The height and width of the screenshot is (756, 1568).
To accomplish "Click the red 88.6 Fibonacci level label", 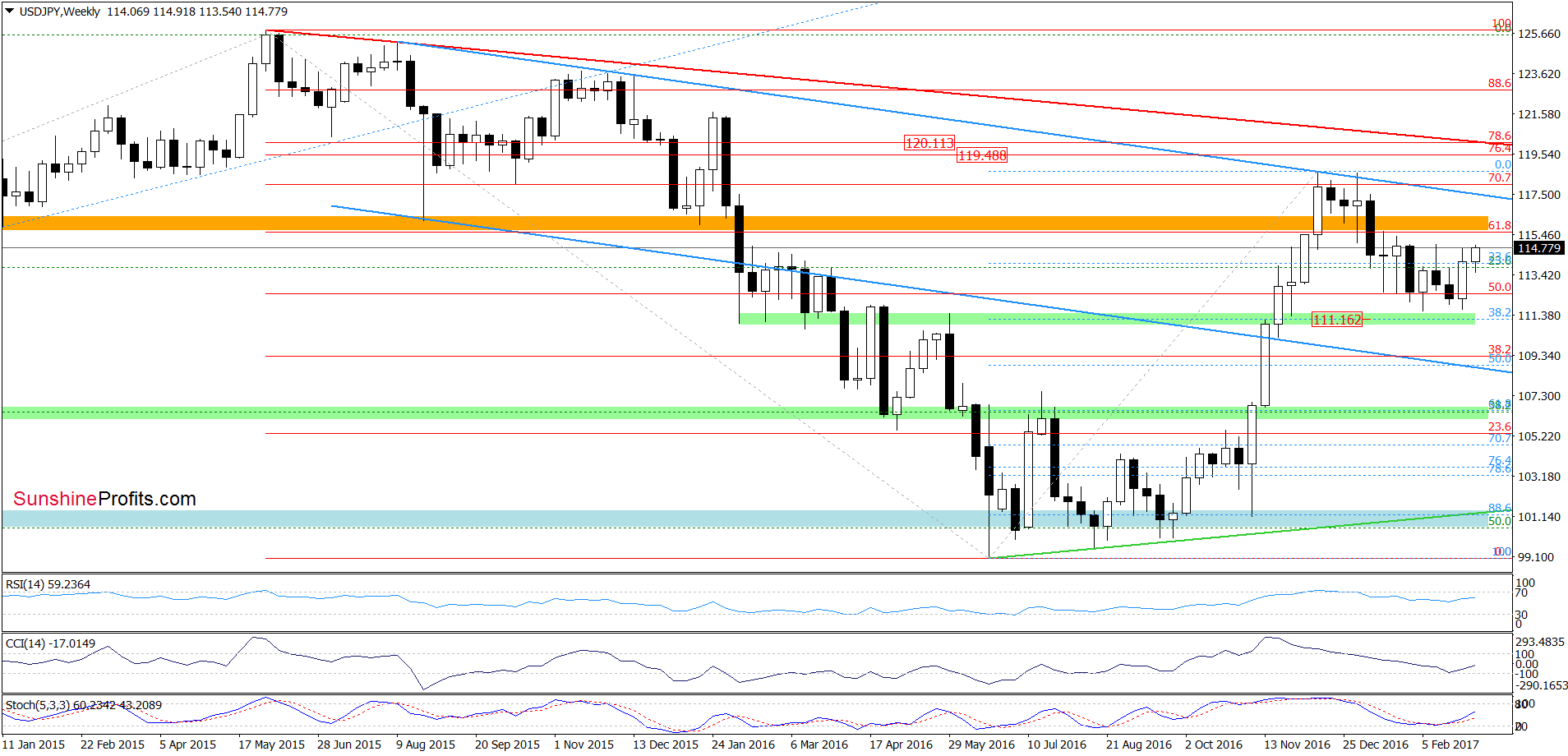I will coord(1500,83).
